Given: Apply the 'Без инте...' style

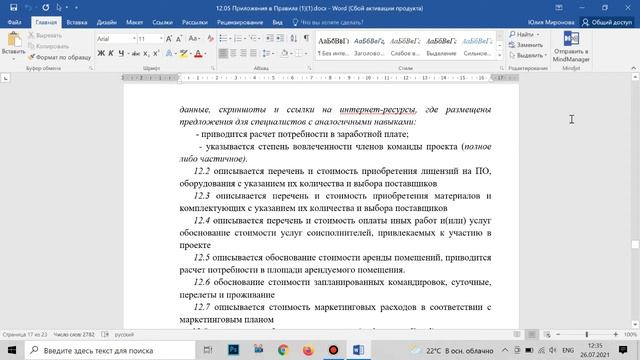Looking at the screenshot, I should (333, 46).
